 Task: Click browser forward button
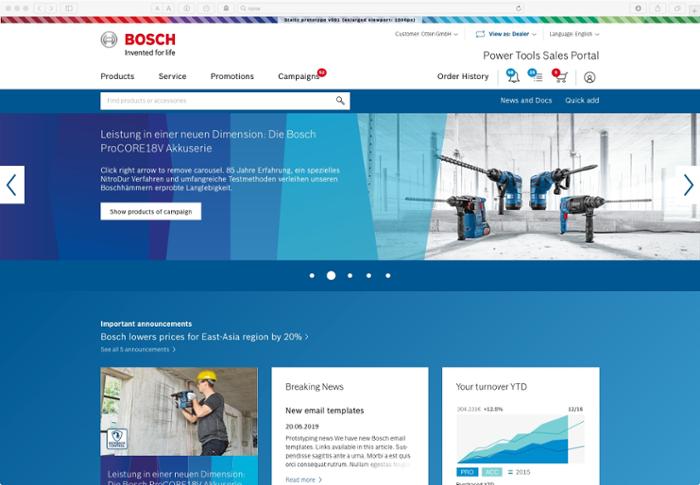coord(51,8)
